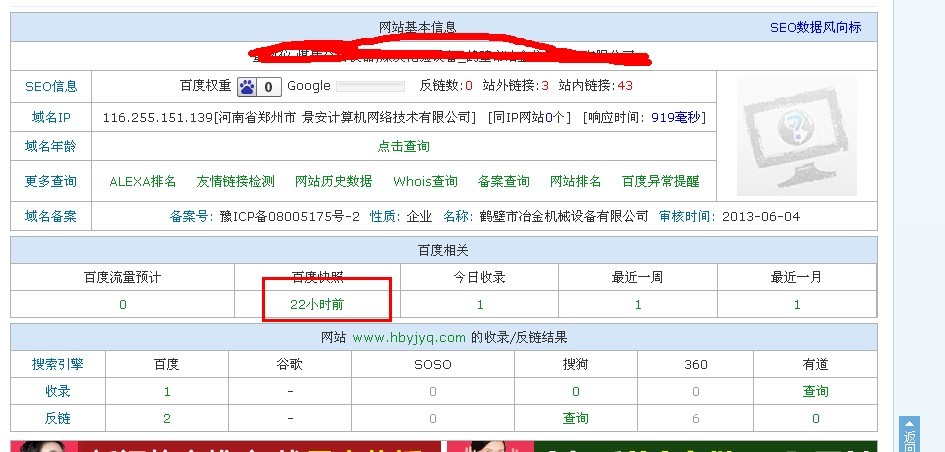Click the 备案号 豫ICP备08005175号-2 text
Image resolution: width=945 pixels, height=452 pixels.
tap(265, 216)
